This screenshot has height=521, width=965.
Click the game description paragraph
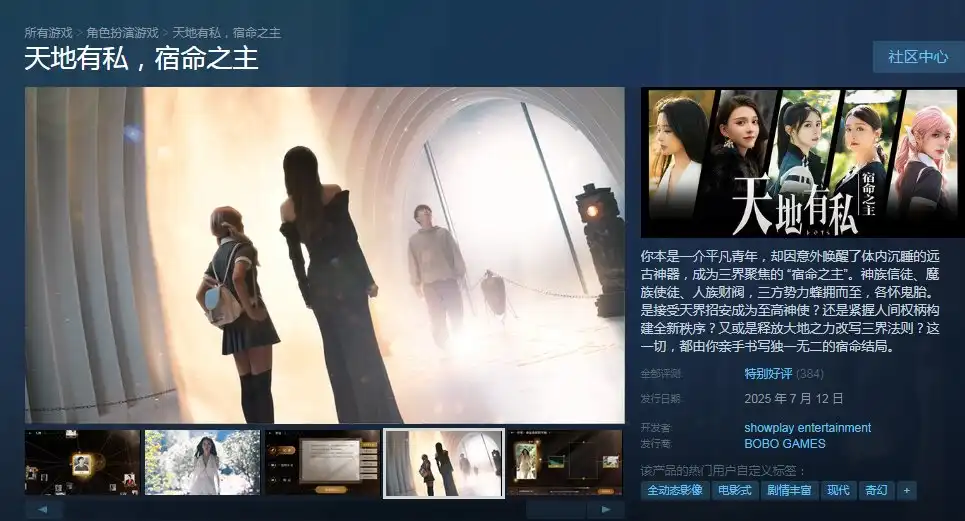[791, 301]
